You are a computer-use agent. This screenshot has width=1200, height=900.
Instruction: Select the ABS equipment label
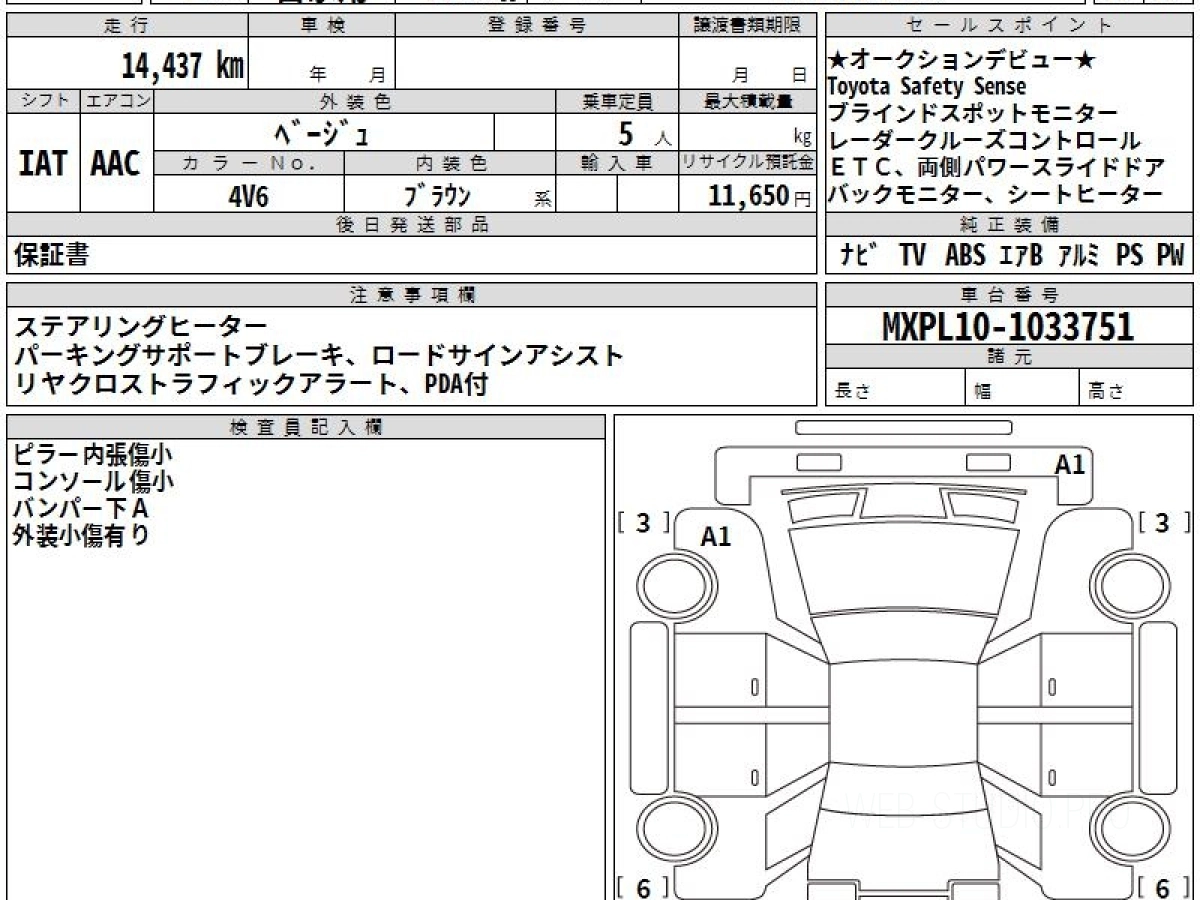click(965, 255)
